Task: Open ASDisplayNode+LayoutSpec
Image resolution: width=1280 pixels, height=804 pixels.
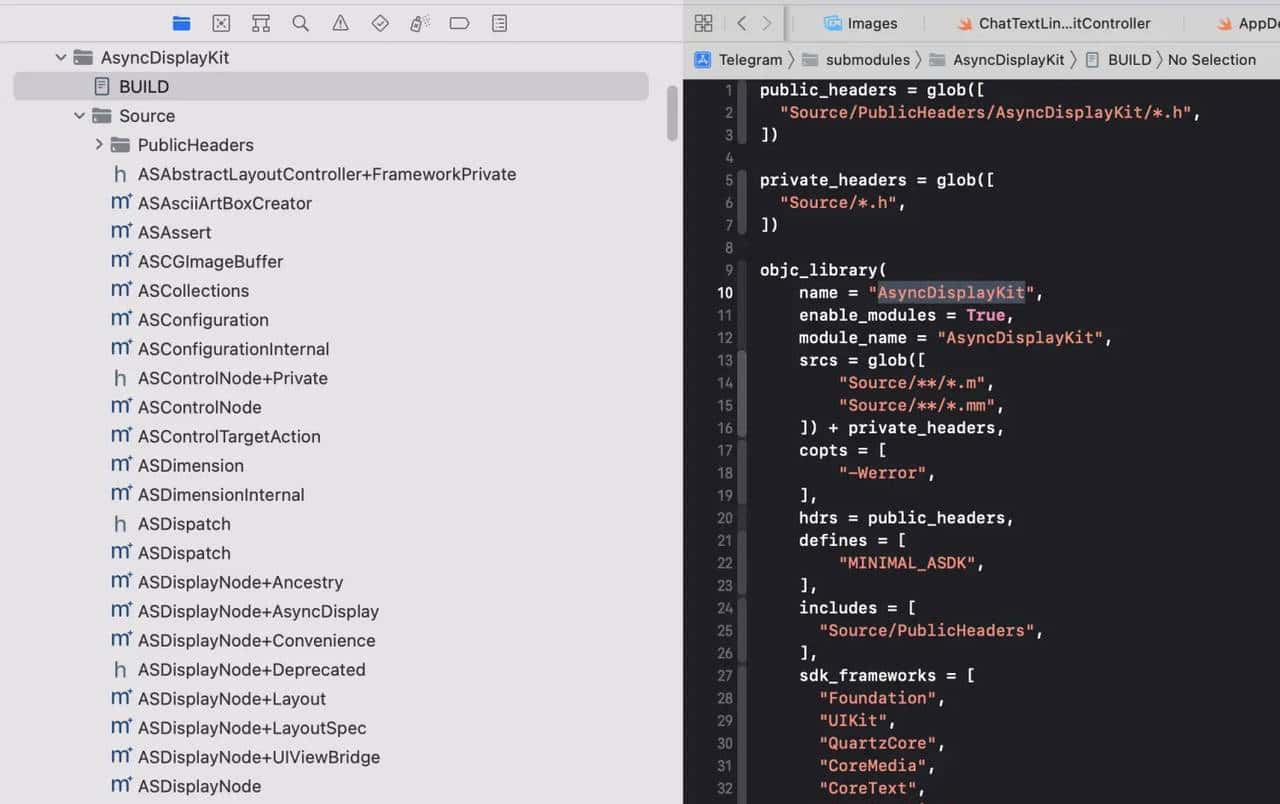Action: click(x=252, y=728)
